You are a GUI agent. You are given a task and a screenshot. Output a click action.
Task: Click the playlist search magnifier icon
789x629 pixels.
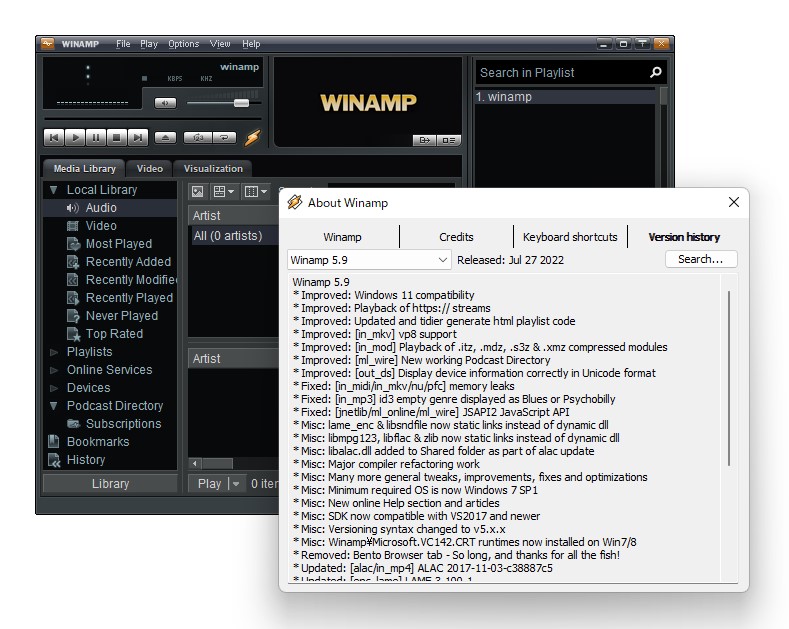655,72
